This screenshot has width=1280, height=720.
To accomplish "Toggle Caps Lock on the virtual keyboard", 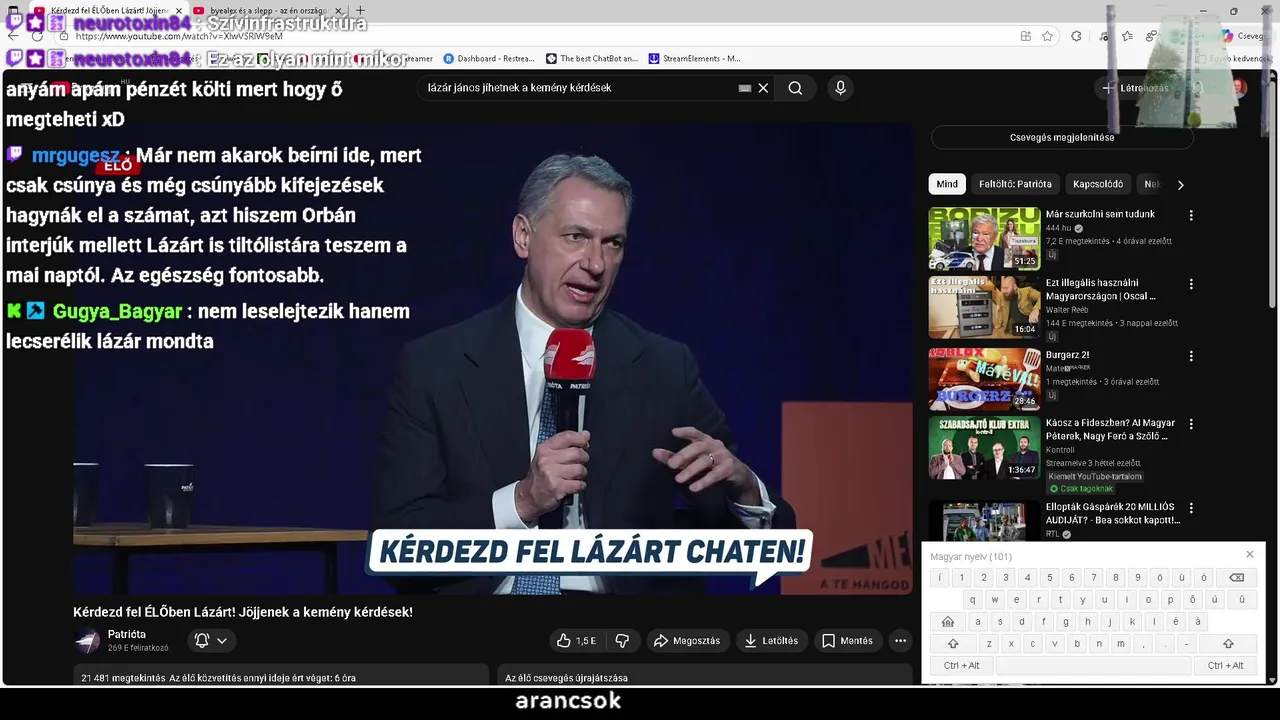I will click(948, 622).
